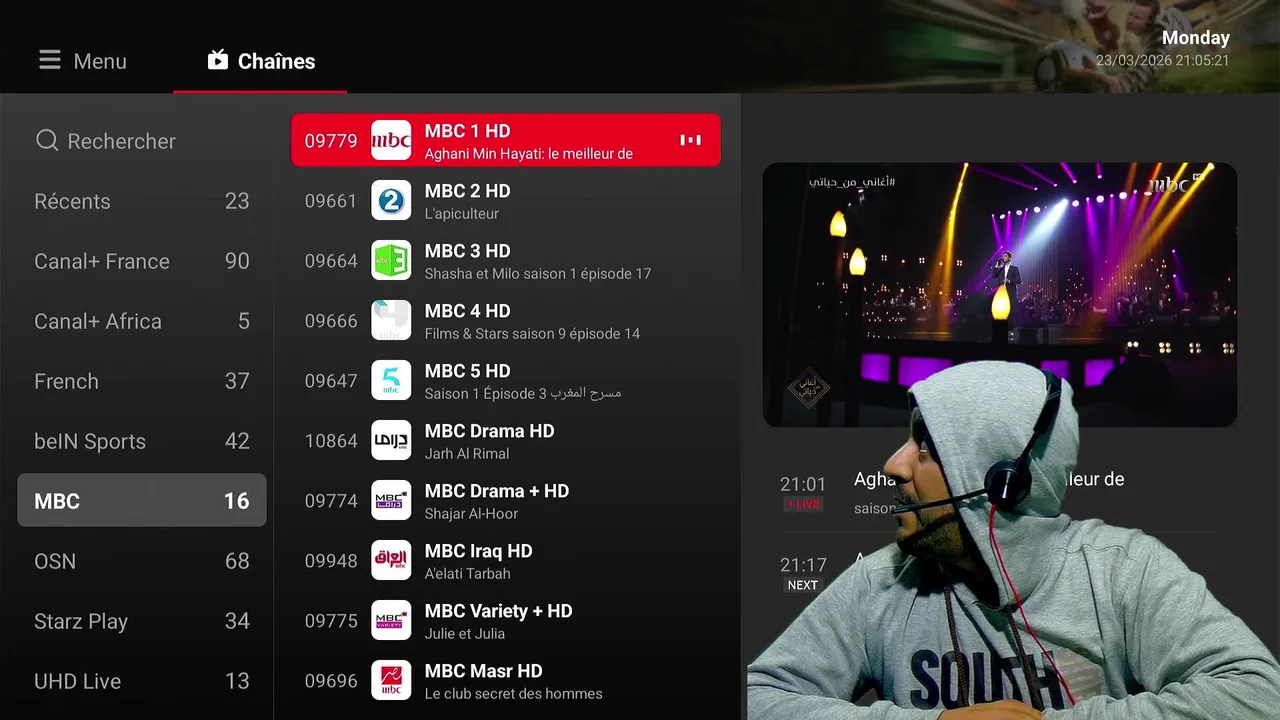Click channel number 09647
This screenshot has height=720, width=1280.
point(331,381)
